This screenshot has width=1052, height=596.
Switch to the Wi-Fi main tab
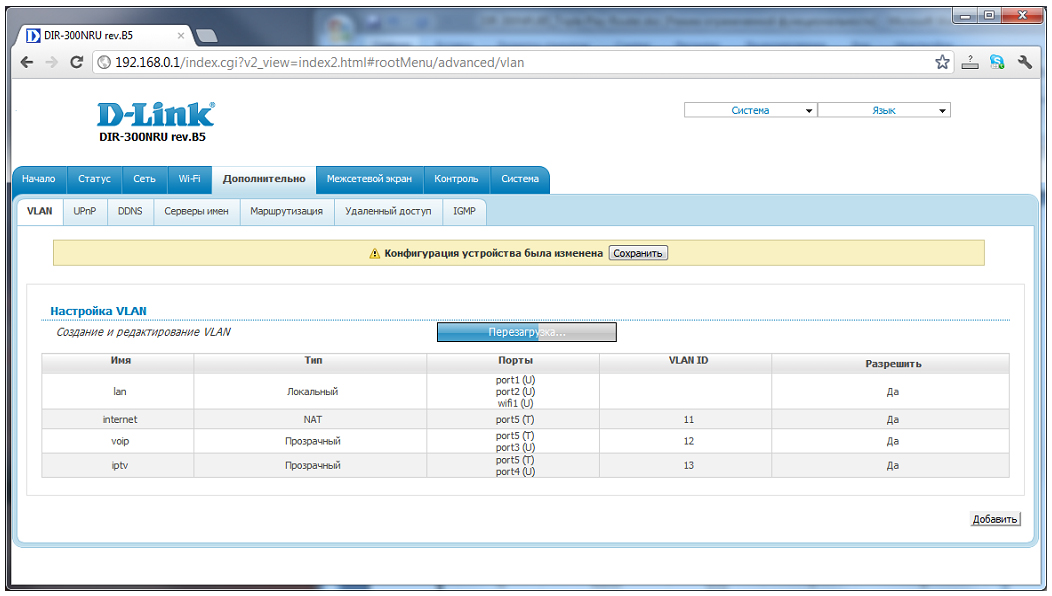(x=189, y=179)
